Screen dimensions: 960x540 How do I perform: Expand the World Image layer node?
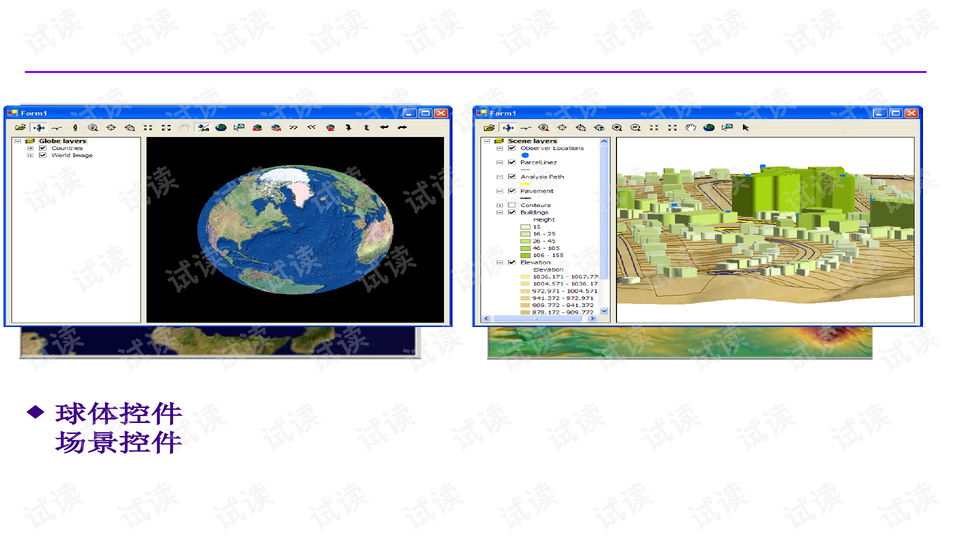click(x=31, y=156)
